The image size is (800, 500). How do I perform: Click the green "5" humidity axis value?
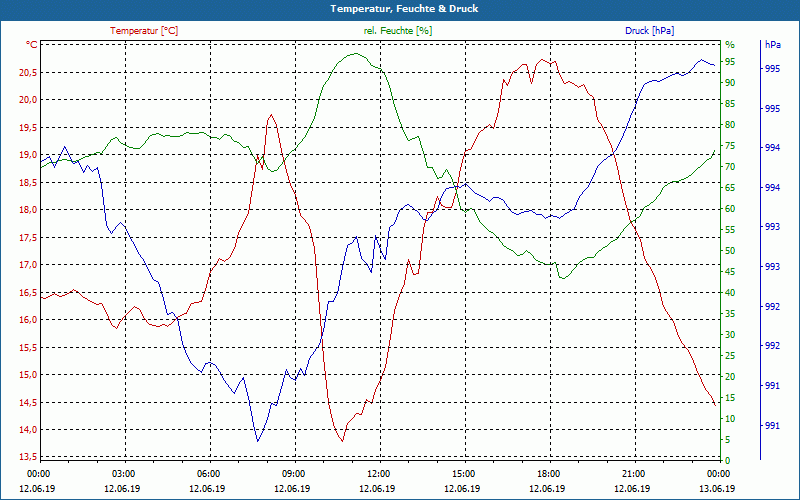pos(728,440)
